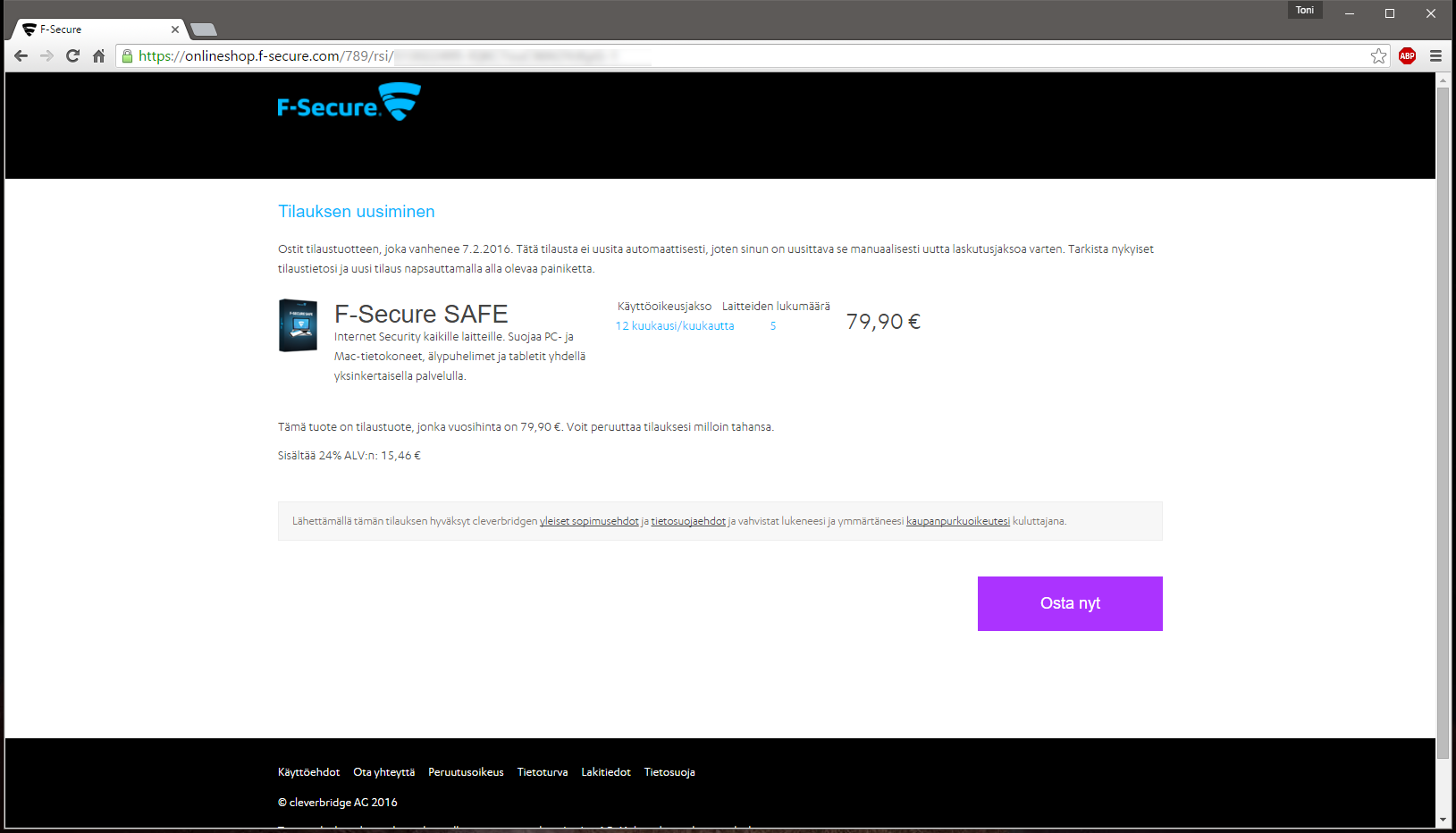Image resolution: width=1456 pixels, height=833 pixels.
Task: Click the Toni profile button
Action: point(1305,10)
